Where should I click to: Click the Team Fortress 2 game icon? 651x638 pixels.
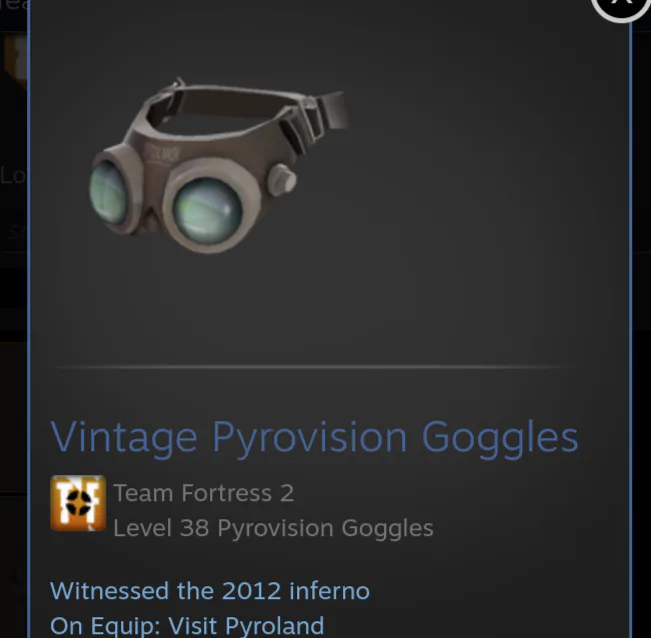coord(78,503)
